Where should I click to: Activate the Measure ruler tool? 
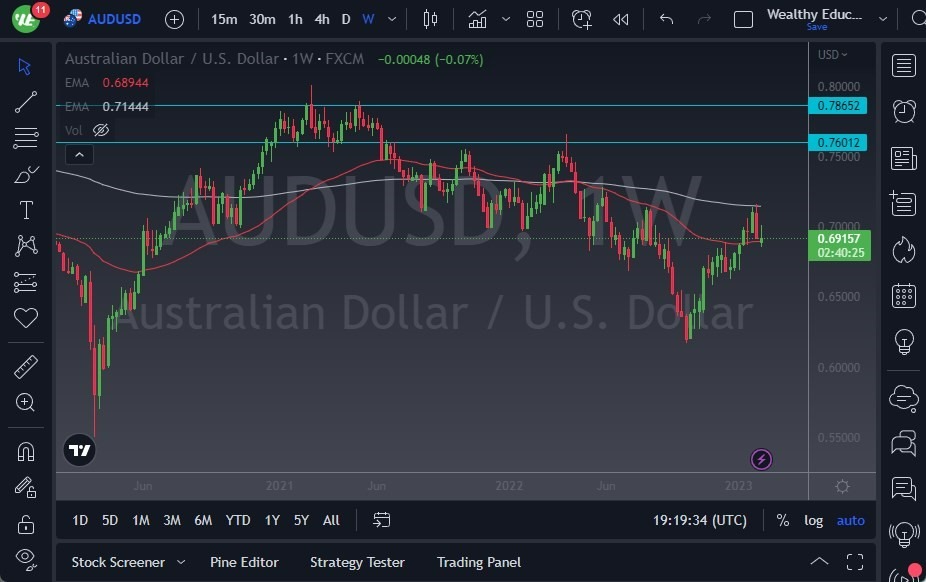point(25,366)
